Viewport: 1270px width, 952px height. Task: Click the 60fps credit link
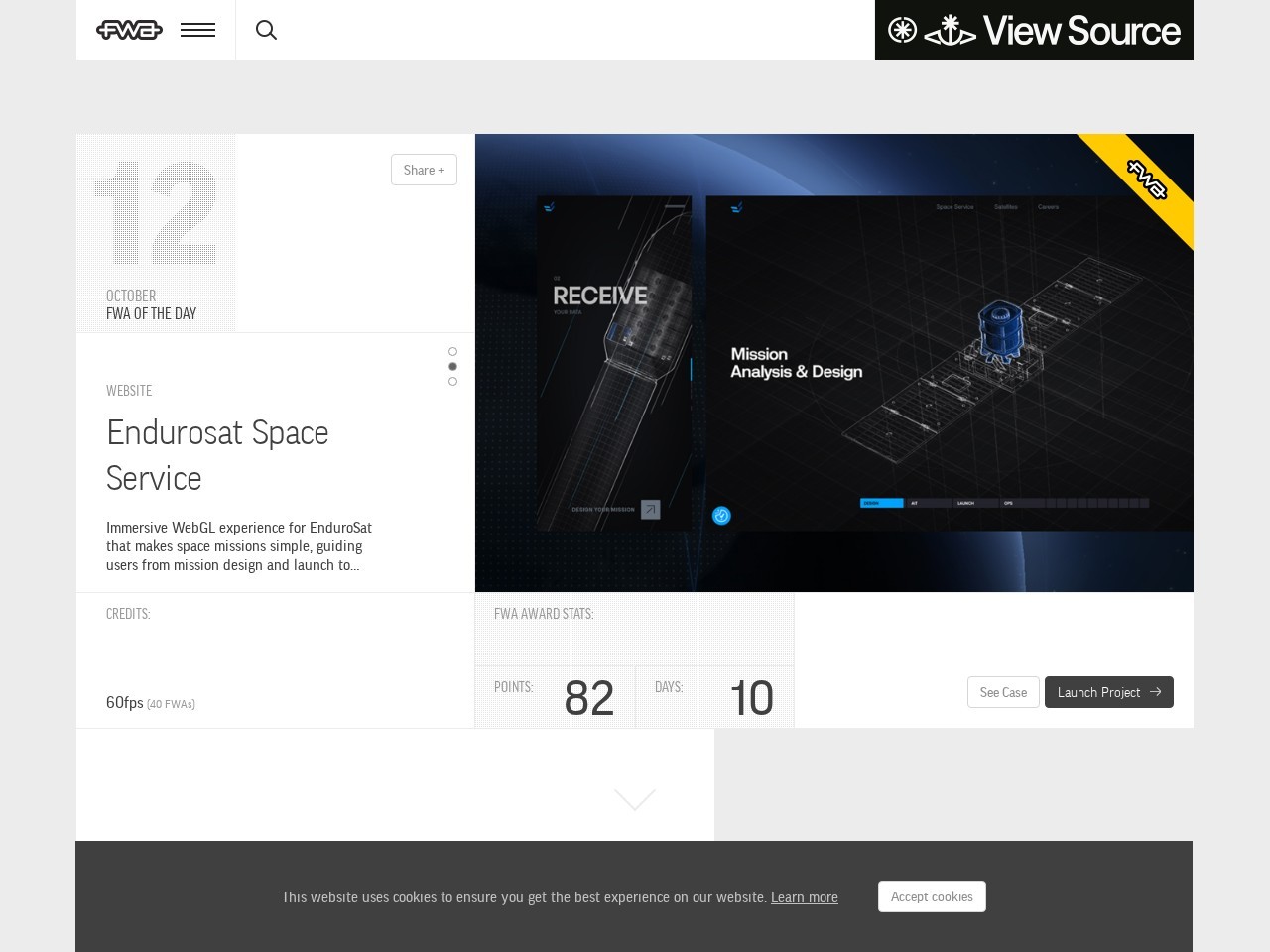125,702
